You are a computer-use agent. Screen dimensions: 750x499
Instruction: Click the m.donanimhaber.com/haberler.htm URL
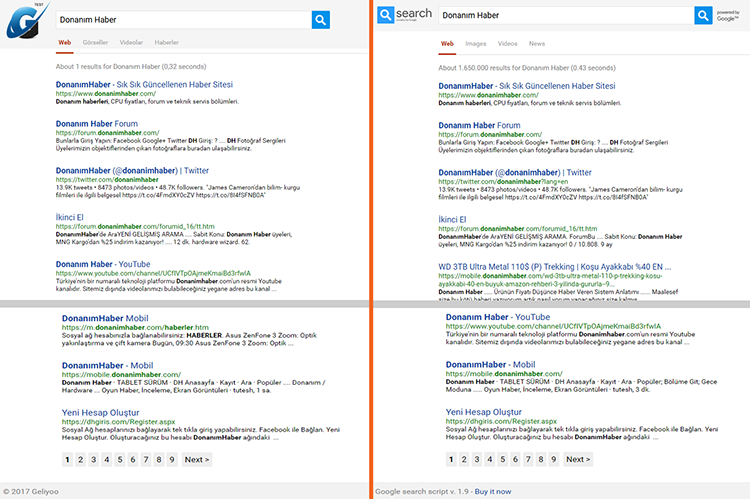coord(135,328)
